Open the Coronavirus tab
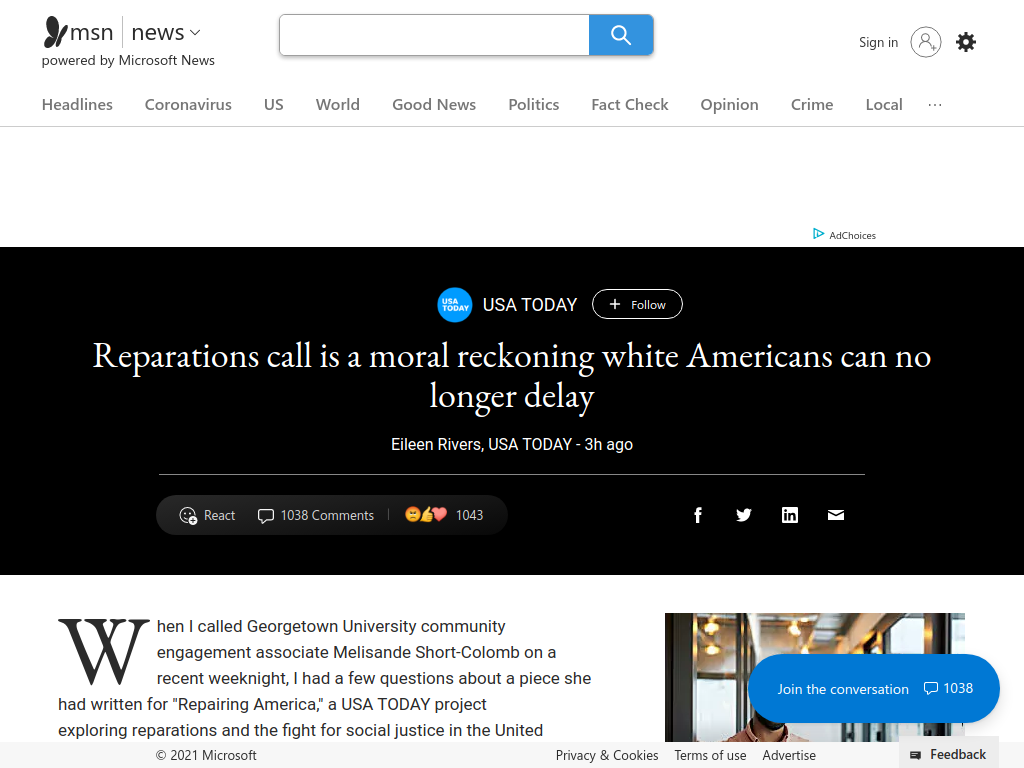1024x768 pixels. pyautogui.click(x=188, y=104)
